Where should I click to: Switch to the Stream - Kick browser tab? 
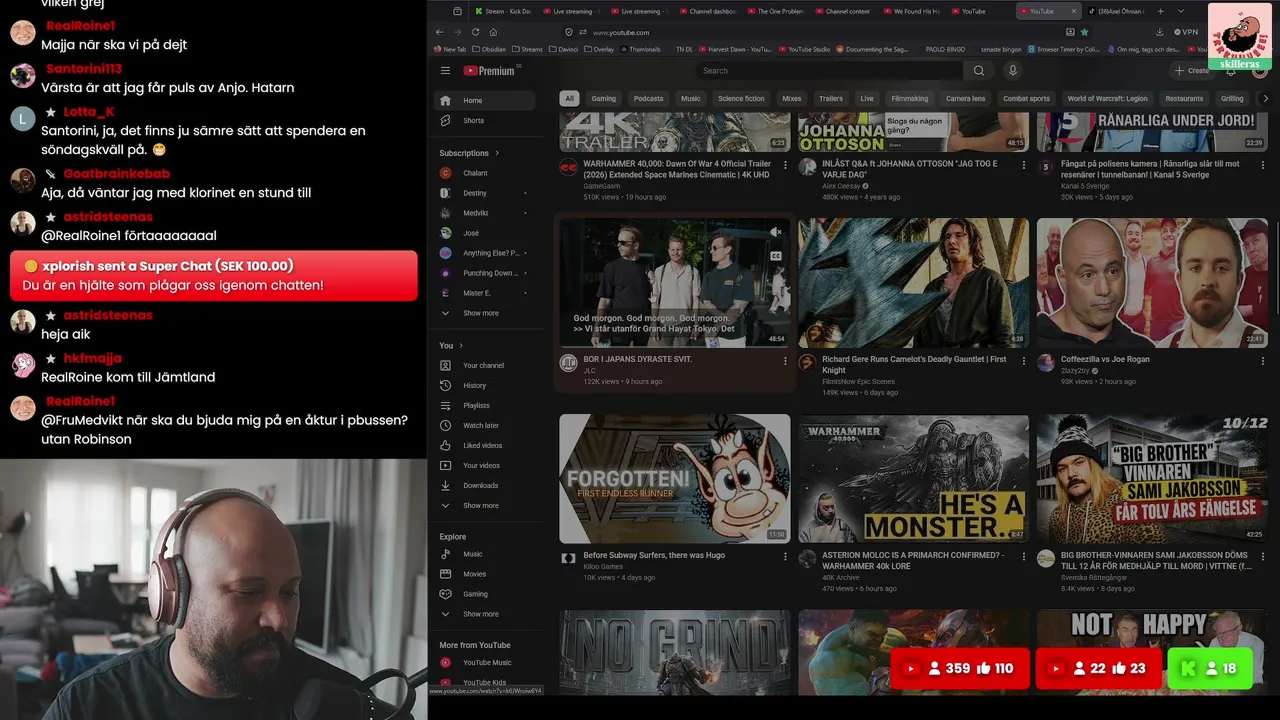[503, 11]
